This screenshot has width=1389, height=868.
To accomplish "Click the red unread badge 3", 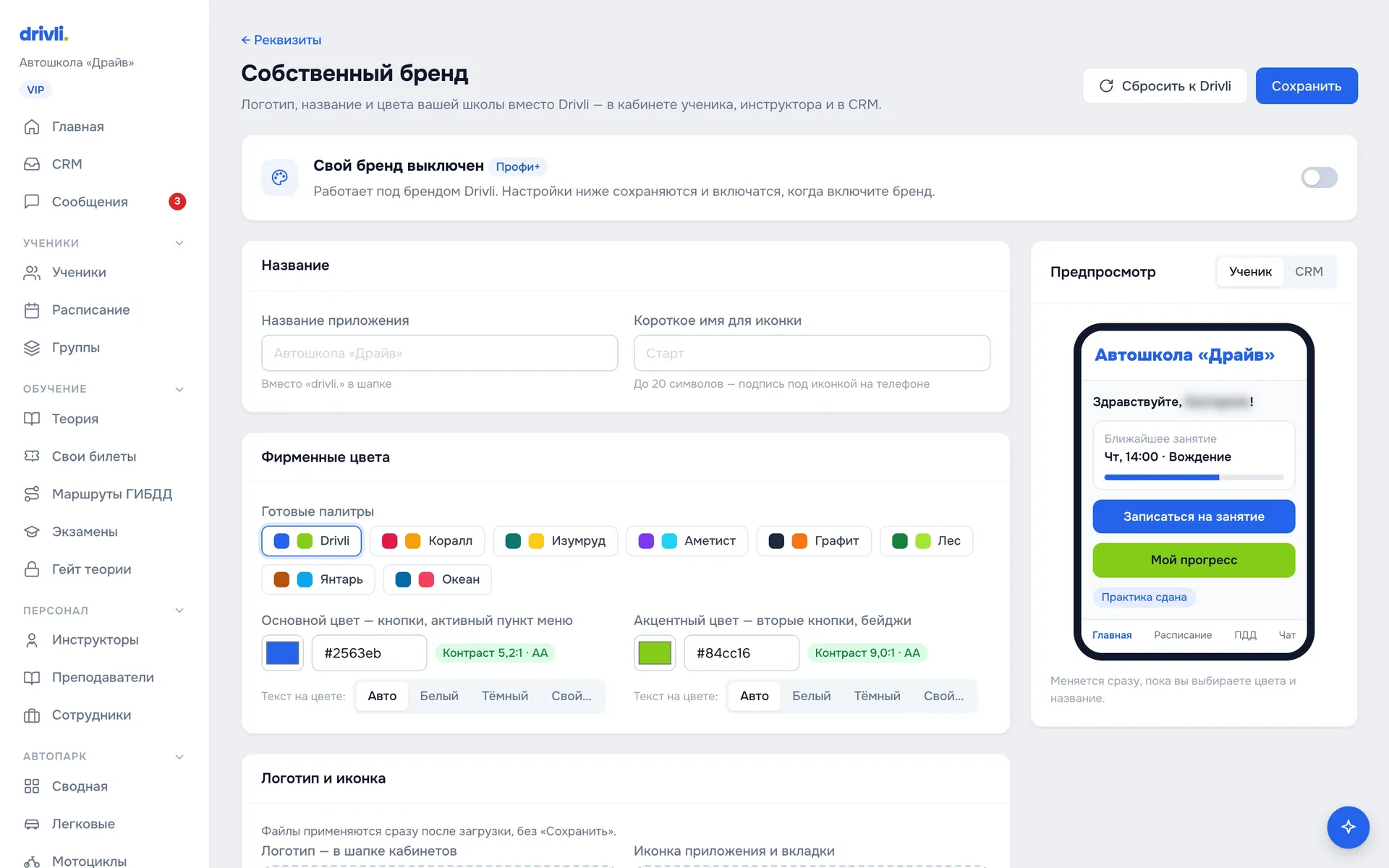I will coord(177,201).
